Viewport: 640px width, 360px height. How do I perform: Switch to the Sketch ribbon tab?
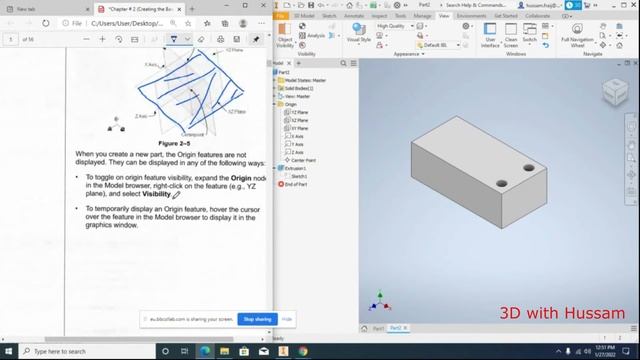[329, 16]
